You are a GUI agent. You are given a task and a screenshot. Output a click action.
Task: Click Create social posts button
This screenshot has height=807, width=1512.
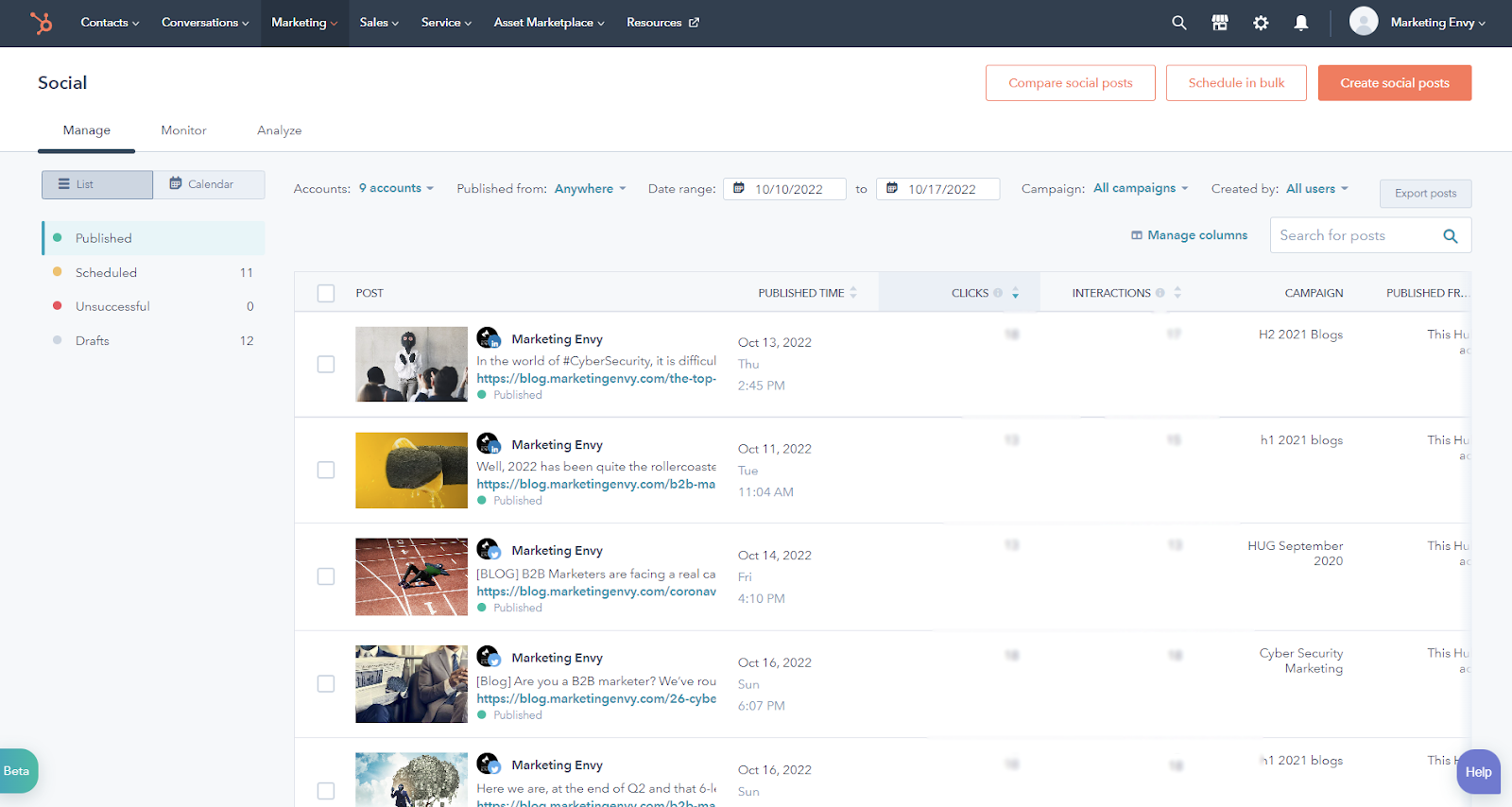pos(1395,83)
